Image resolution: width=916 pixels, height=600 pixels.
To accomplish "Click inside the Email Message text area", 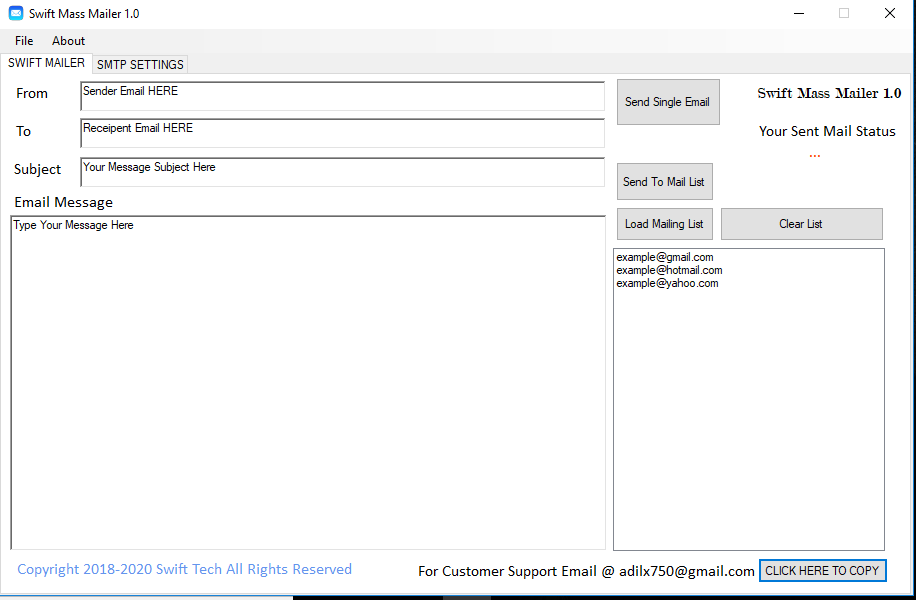I will click(308, 383).
